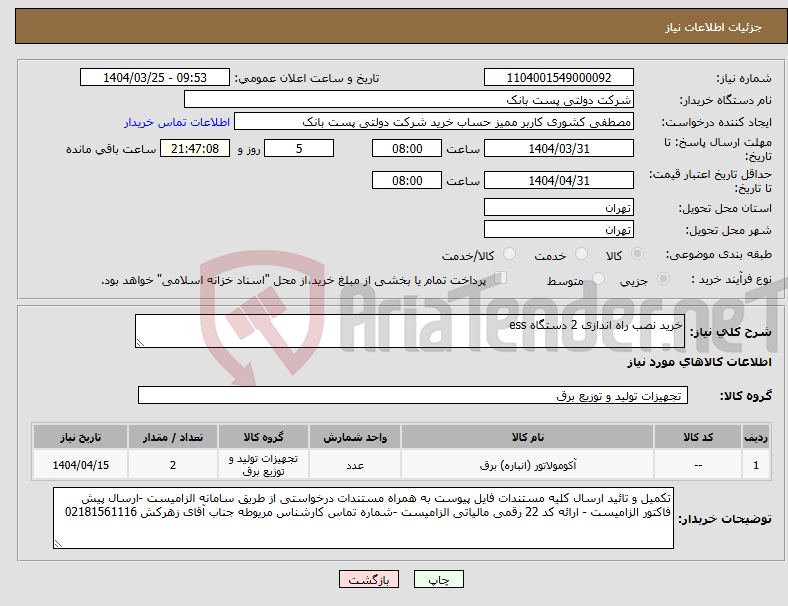788x606 pixels.
Task: Click the need date cell 1404/04/15
Action: (80, 465)
